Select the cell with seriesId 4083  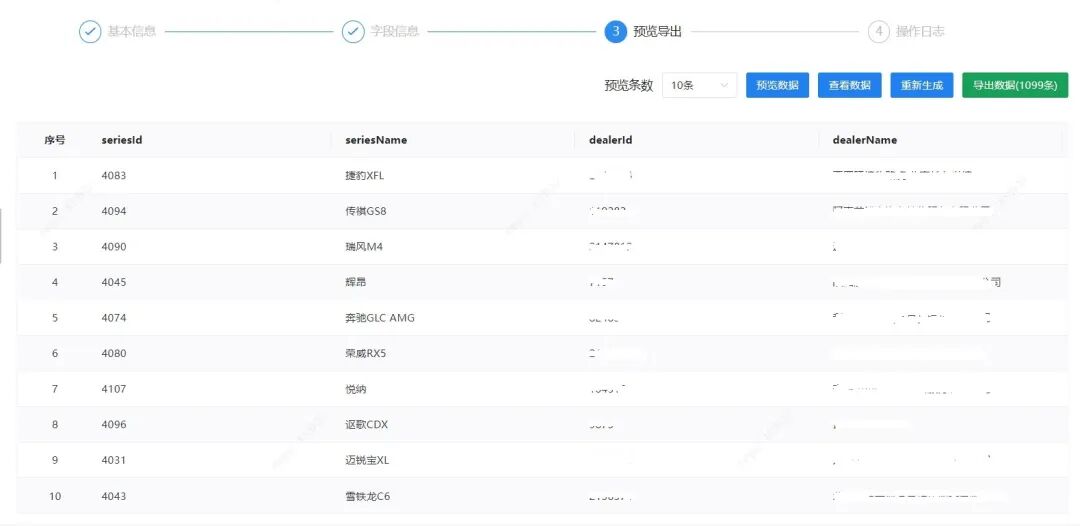coord(114,176)
